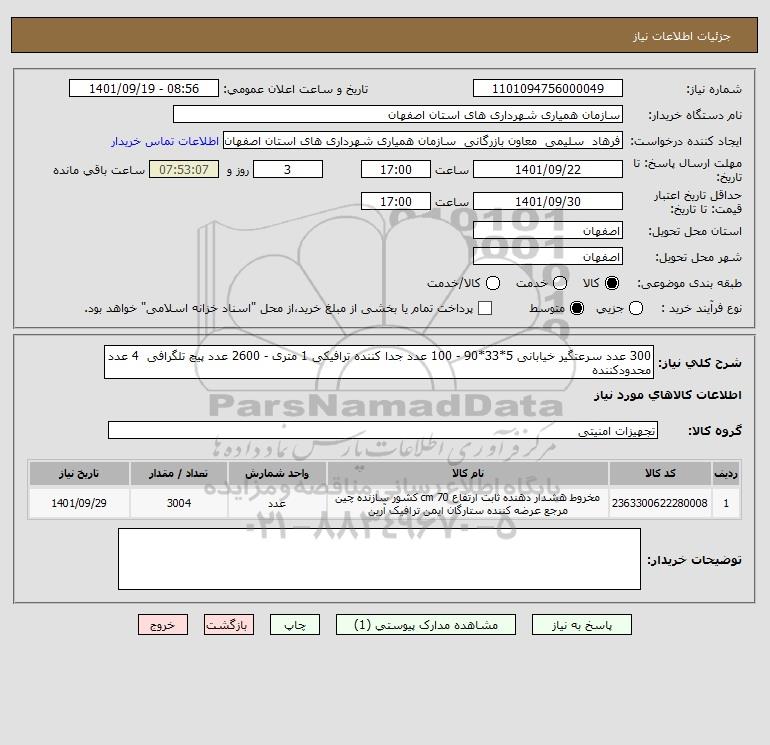
Task: Click the شماره نیاز number field
Action: pyautogui.click(x=548, y=88)
